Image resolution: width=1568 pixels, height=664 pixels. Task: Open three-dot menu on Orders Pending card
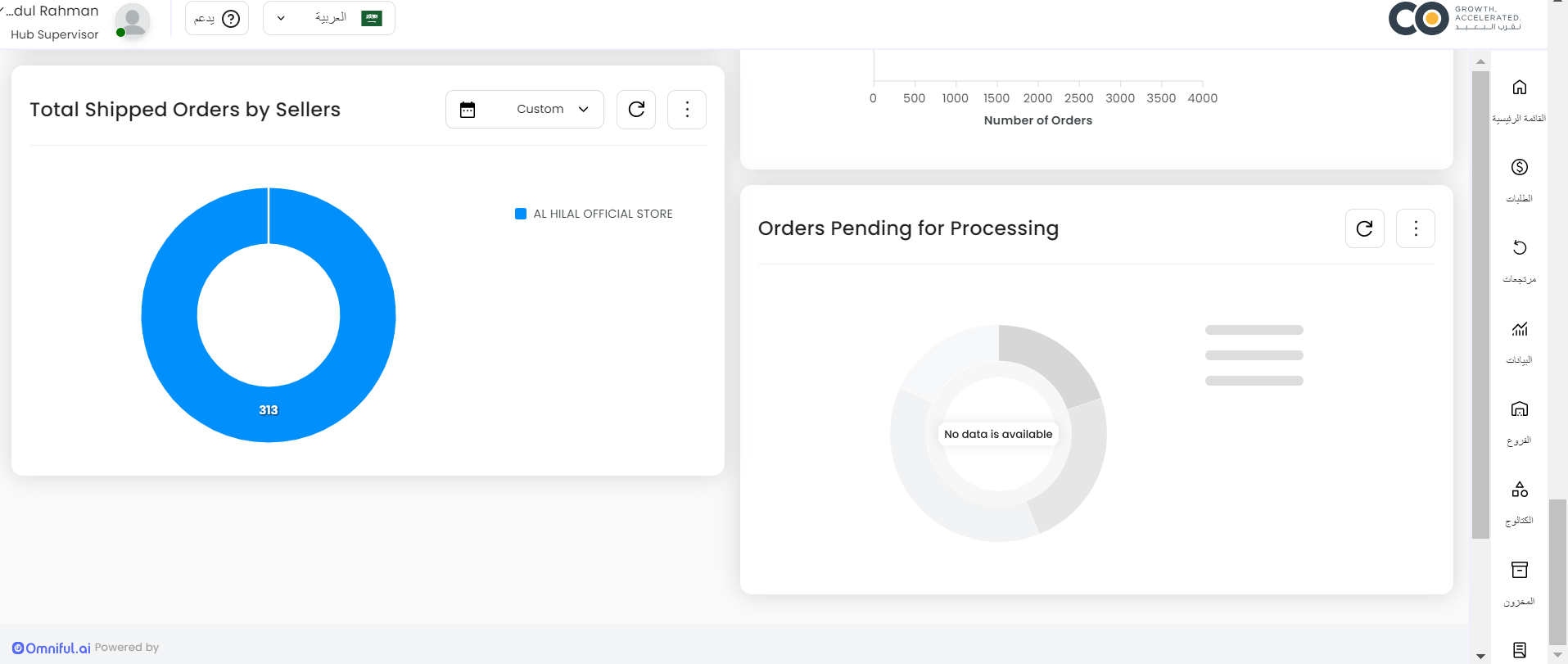tap(1415, 228)
